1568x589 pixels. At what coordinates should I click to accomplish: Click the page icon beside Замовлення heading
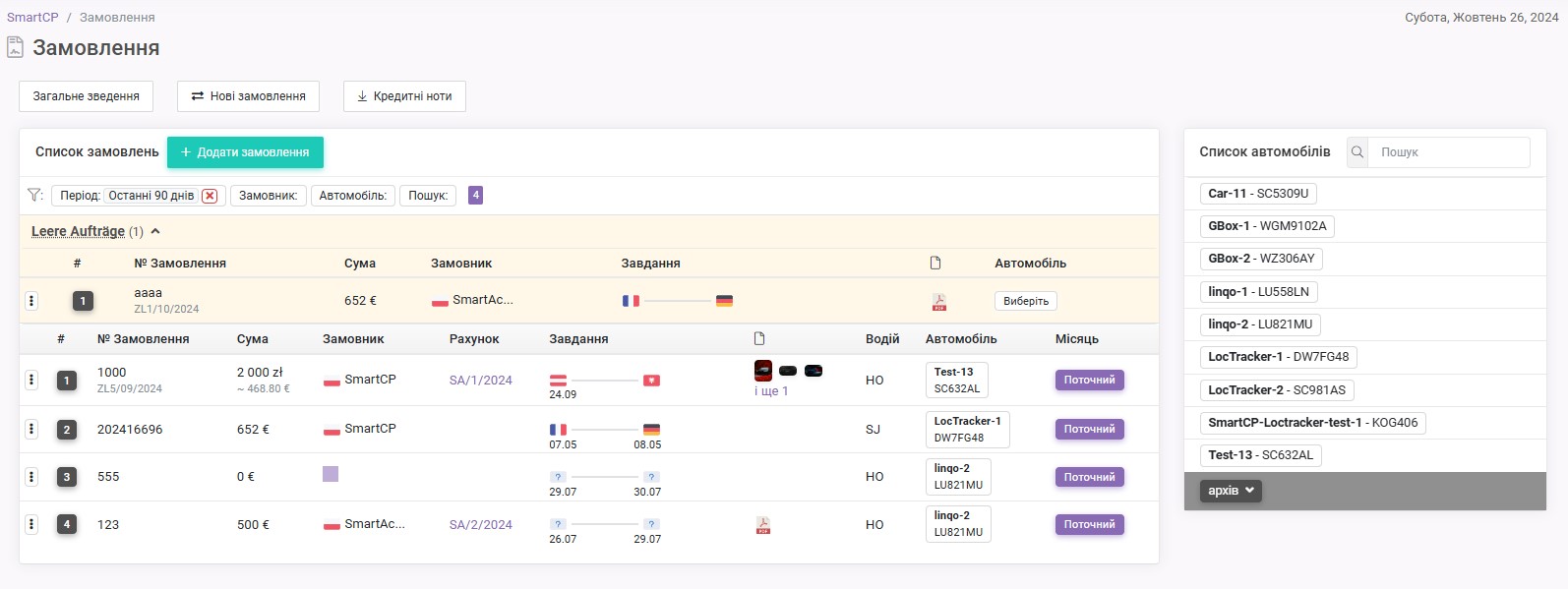tap(15, 47)
